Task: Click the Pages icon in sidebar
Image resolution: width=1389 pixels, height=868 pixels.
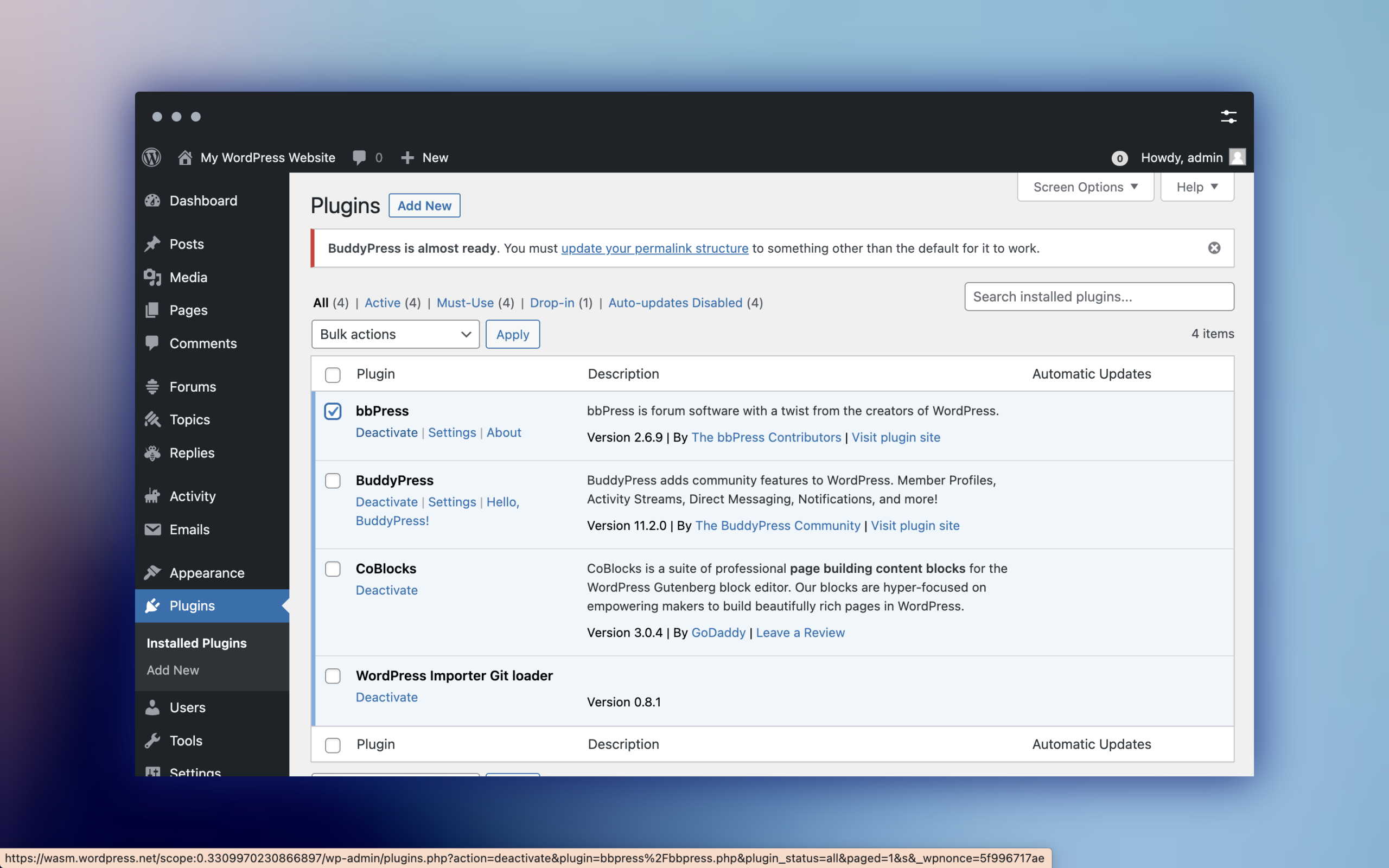Action: (x=152, y=310)
